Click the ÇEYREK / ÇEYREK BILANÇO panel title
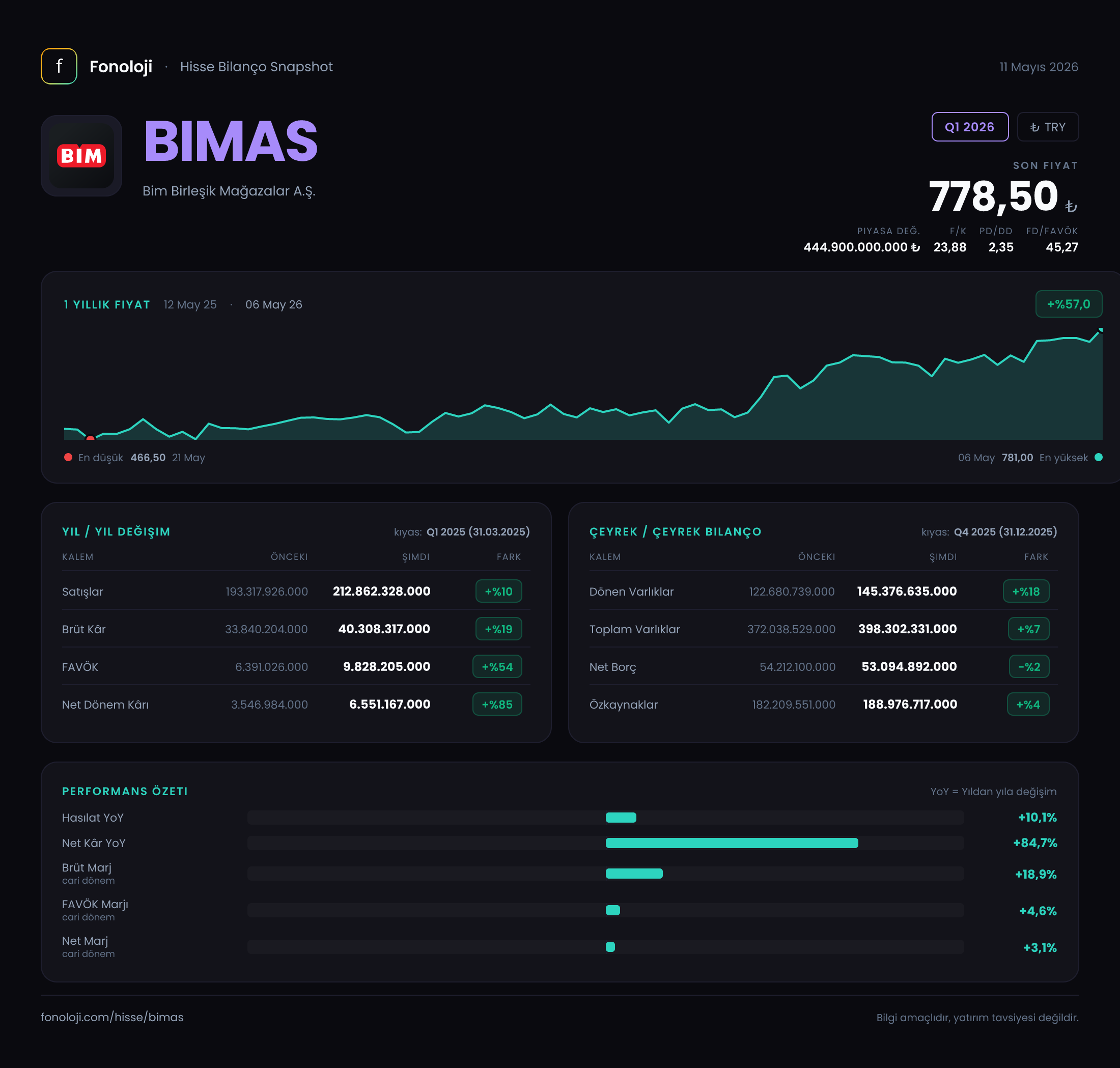This screenshot has width=1120, height=1068. (675, 531)
